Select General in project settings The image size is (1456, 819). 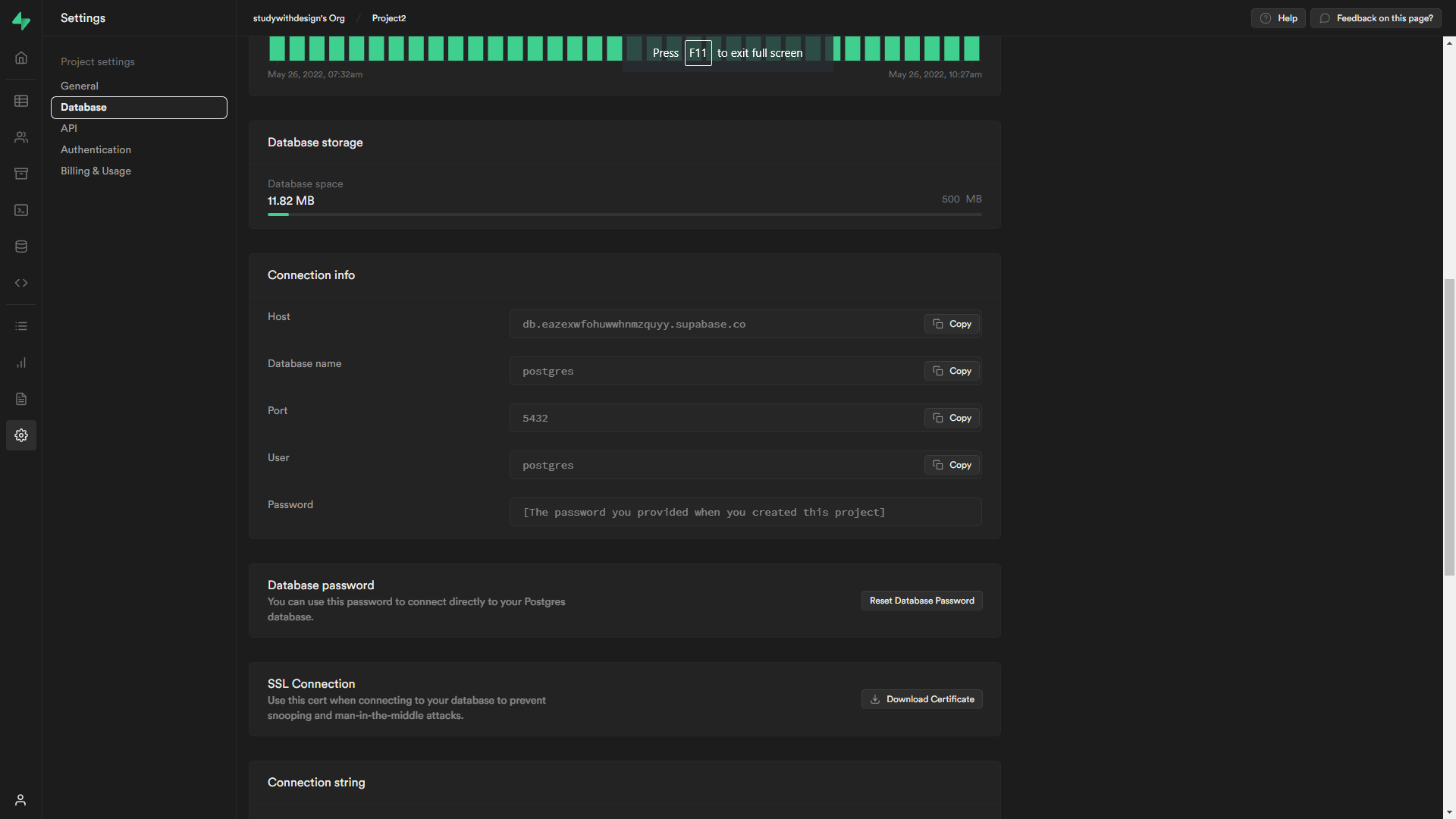pos(80,86)
